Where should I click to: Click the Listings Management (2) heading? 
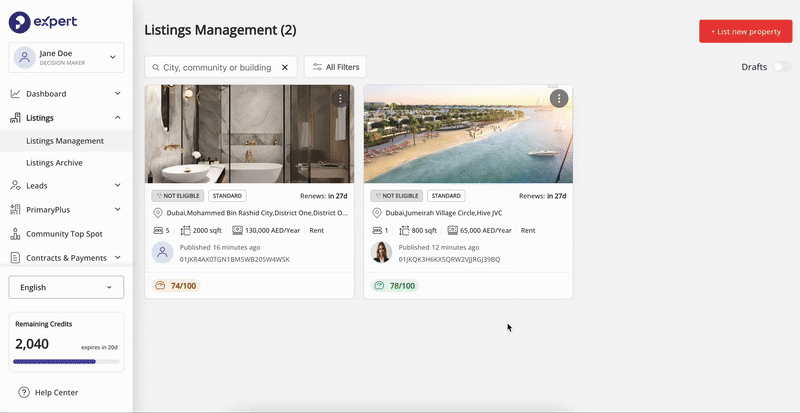tap(220, 30)
